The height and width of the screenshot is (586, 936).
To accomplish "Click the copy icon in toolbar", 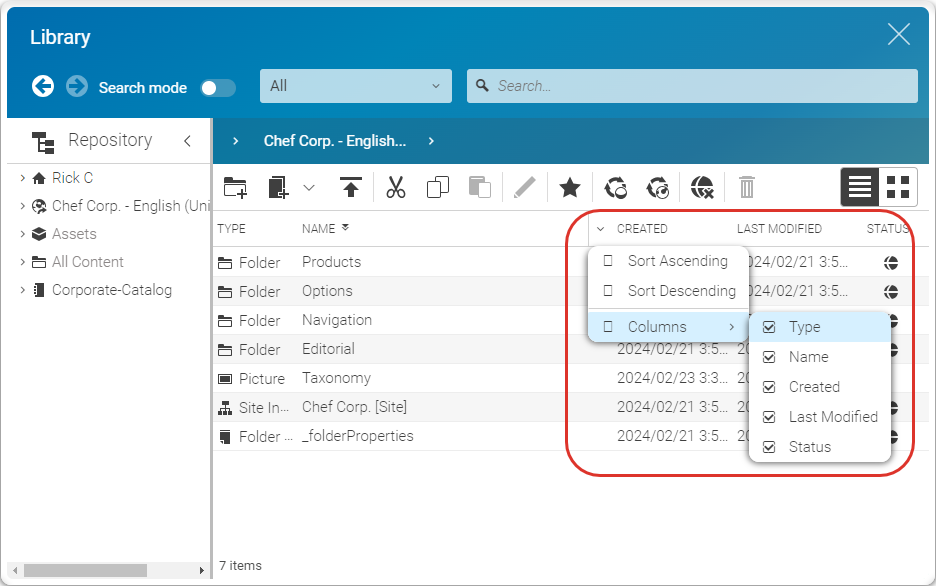I will tap(437, 187).
